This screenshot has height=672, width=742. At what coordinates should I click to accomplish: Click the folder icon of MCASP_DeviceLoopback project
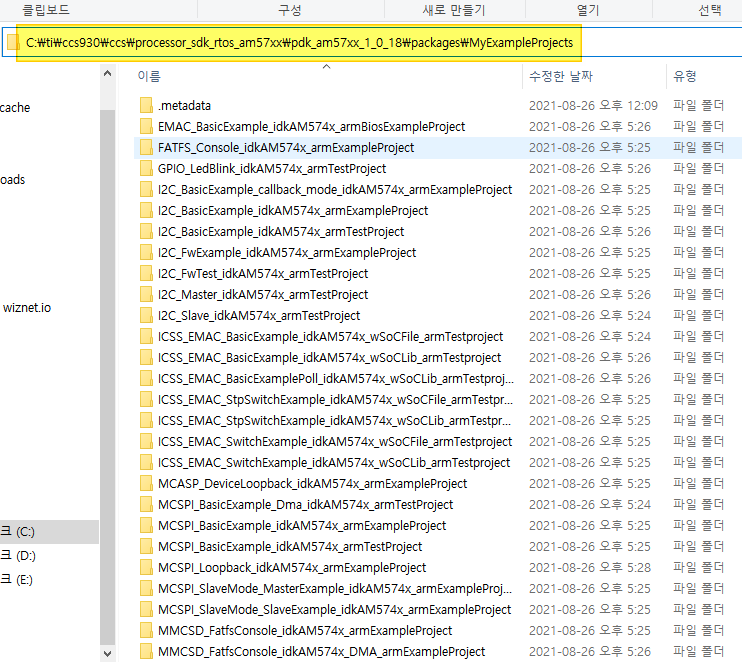click(x=146, y=483)
